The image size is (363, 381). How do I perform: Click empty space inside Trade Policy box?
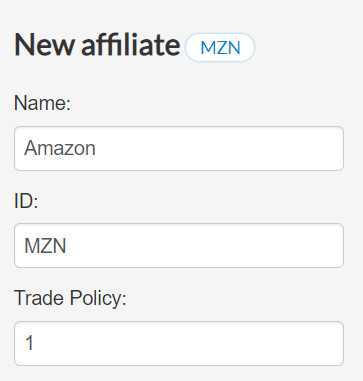click(188, 343)
